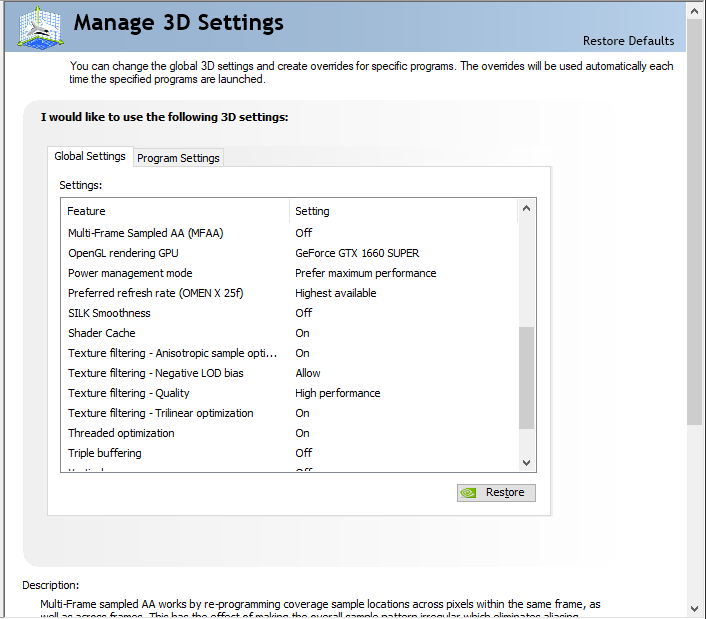Click the page scroll up arrow
Viewport: 706px width, 619px height.
click(694, 11)
